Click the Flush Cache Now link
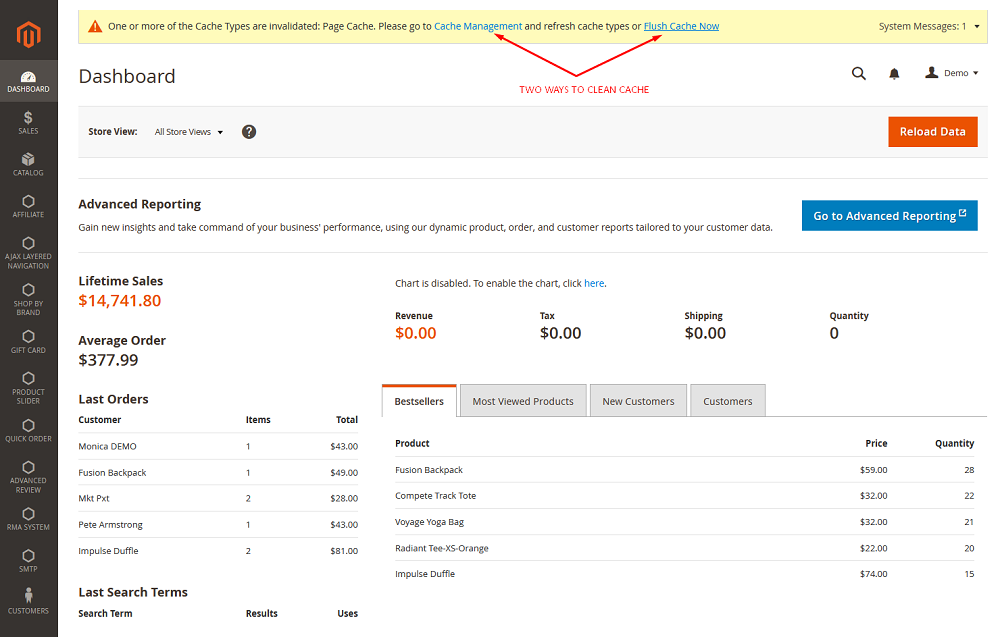This screenshot has height=637, width=1000. 681,26
